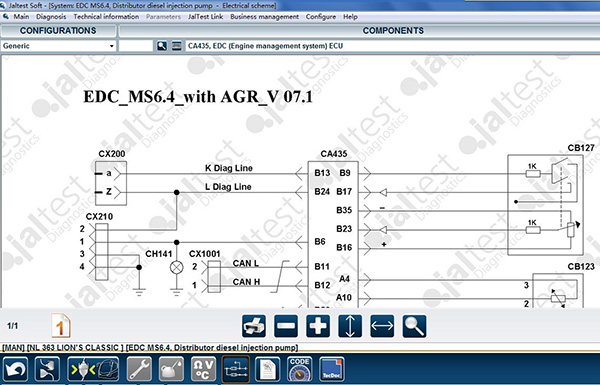Launch the TecDoc icon
The width and height of the screenshot is (600, 385).
332,369
